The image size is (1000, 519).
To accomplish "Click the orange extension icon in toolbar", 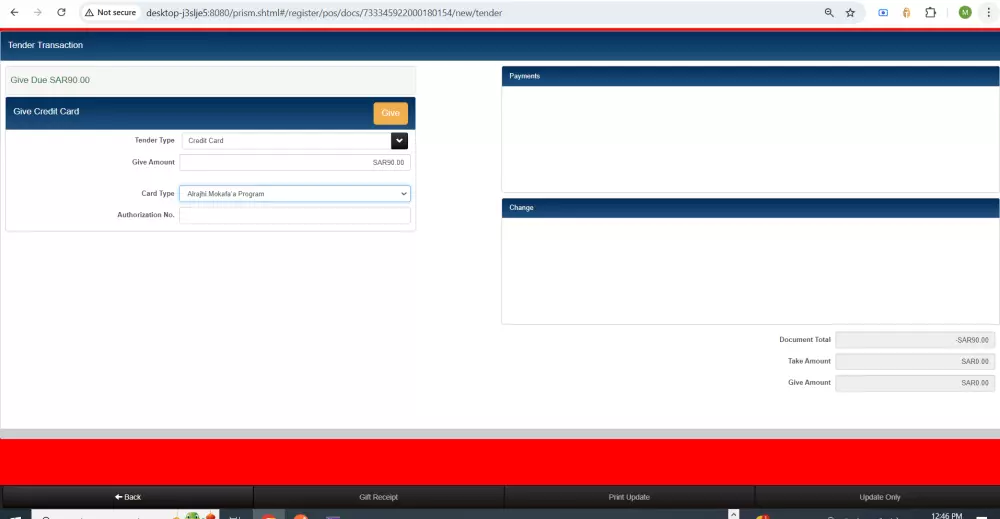I will click(906, 12).
